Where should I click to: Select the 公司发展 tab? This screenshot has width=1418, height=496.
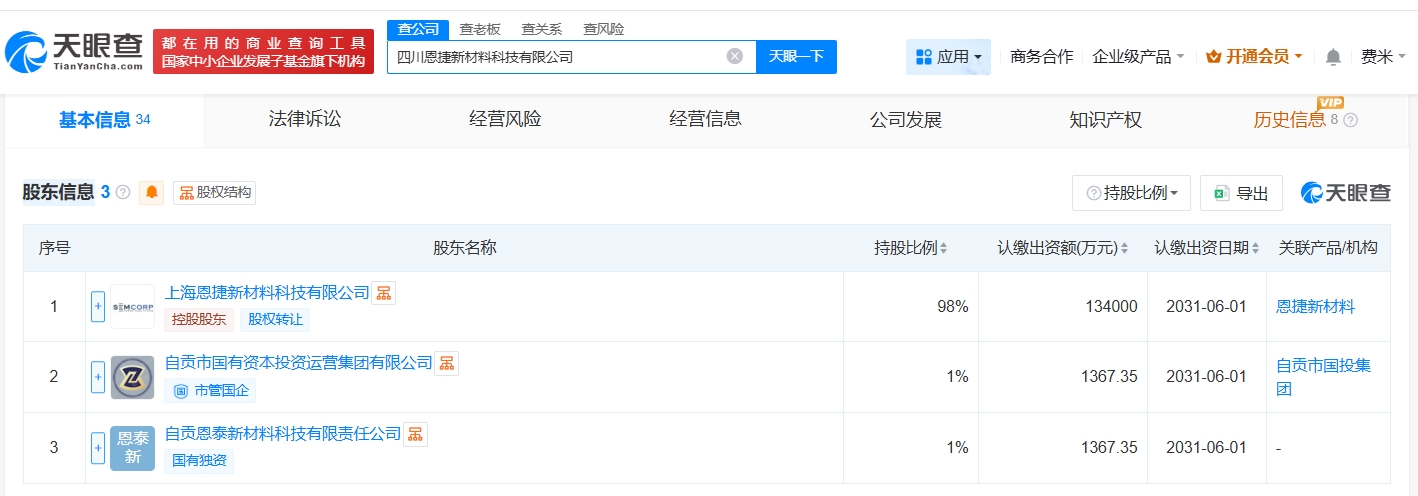[x=905, y=120]
